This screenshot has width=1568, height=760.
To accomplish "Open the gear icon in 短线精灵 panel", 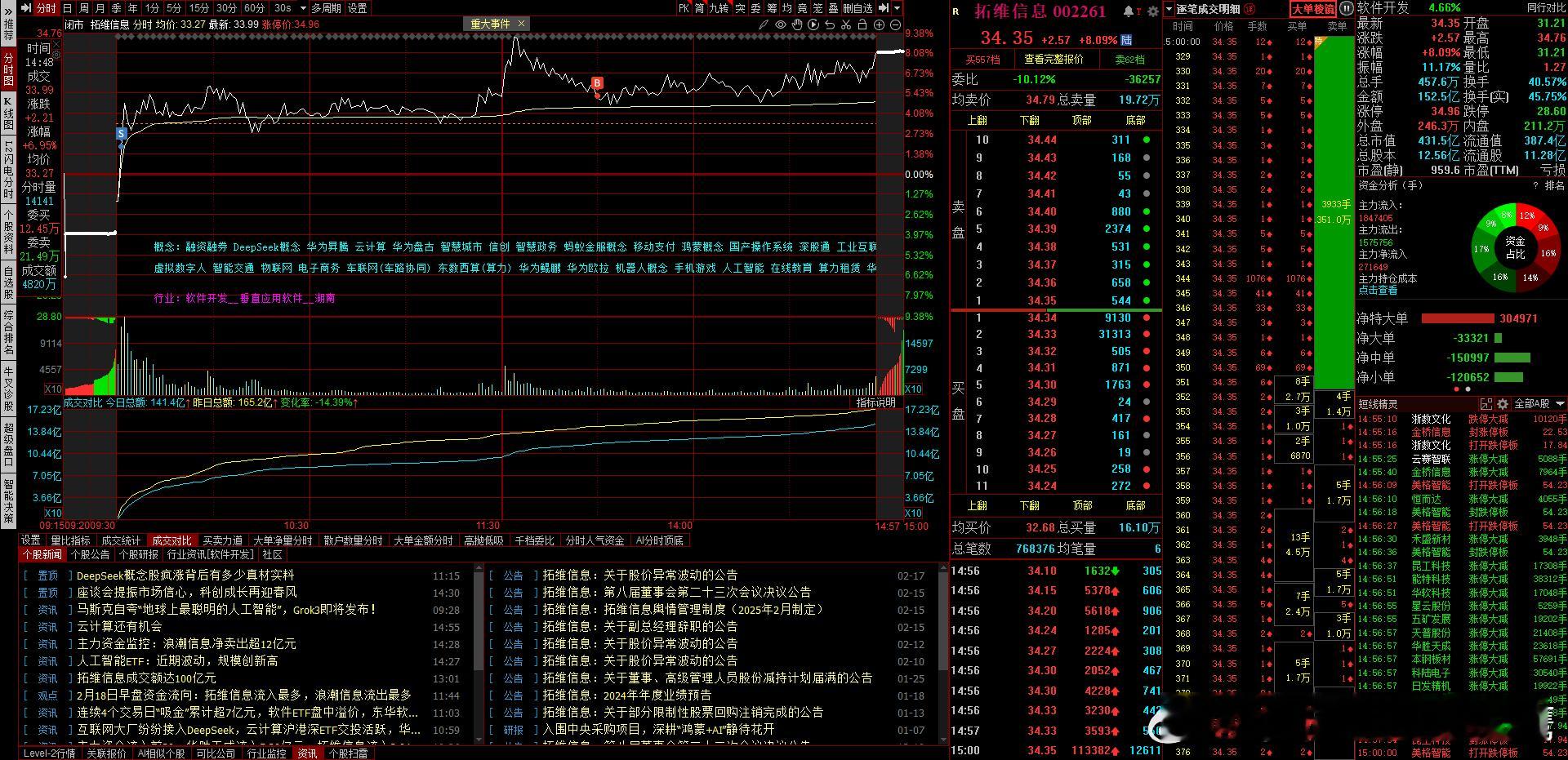I will tap(1503, 404).
